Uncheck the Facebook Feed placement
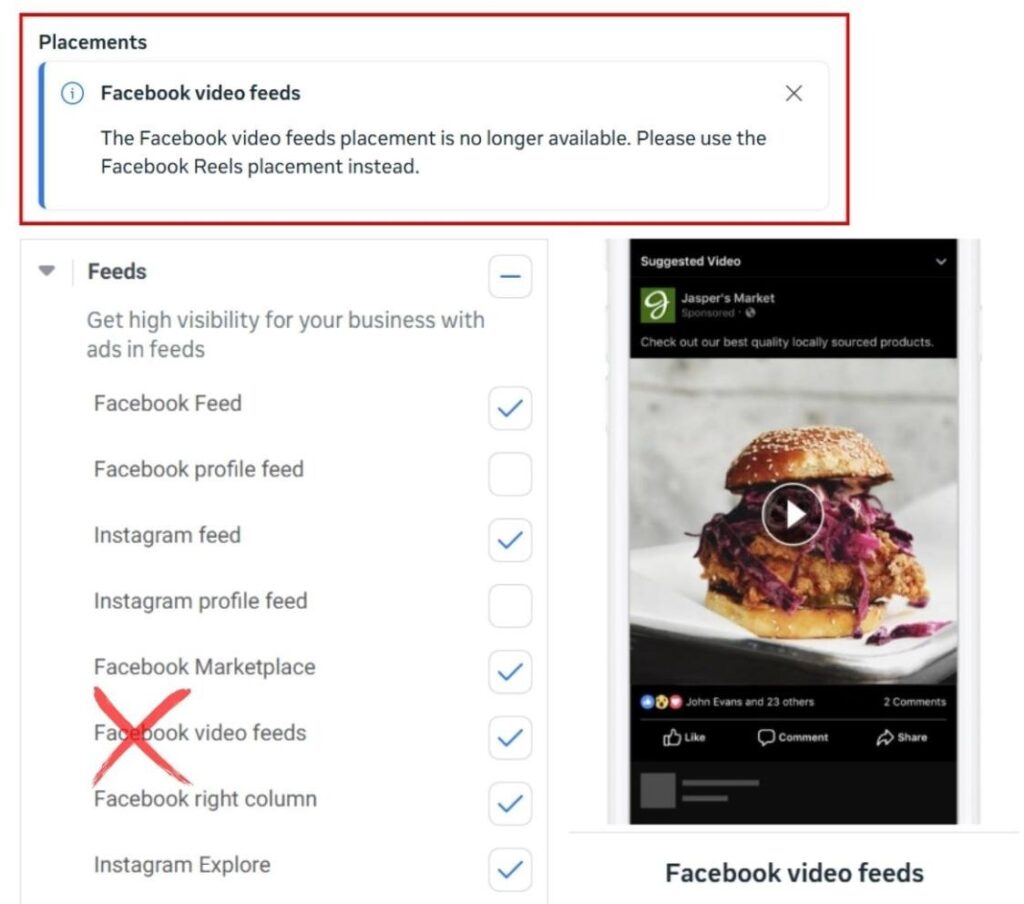This screenshot has height=904, width=1024. pyautogui.click(x=510, y=408)
